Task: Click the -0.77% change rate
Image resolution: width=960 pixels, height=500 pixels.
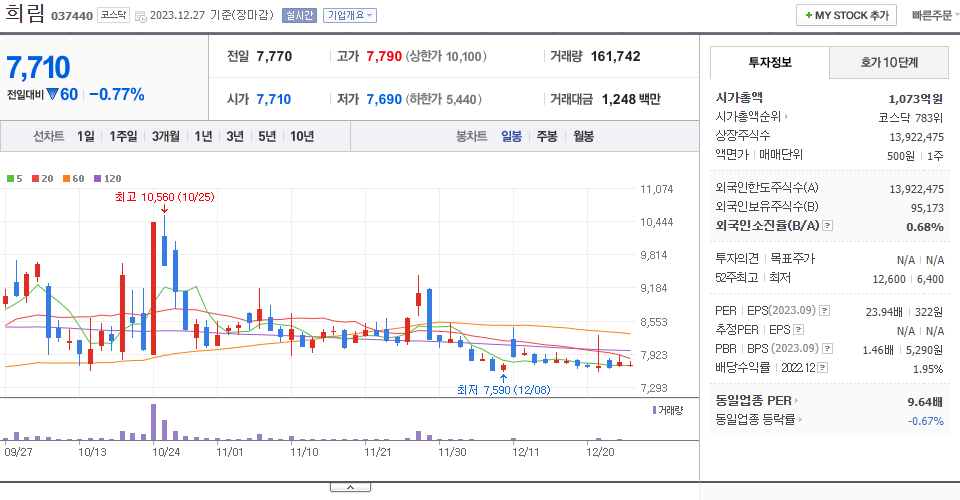Action: click(117, 94)
